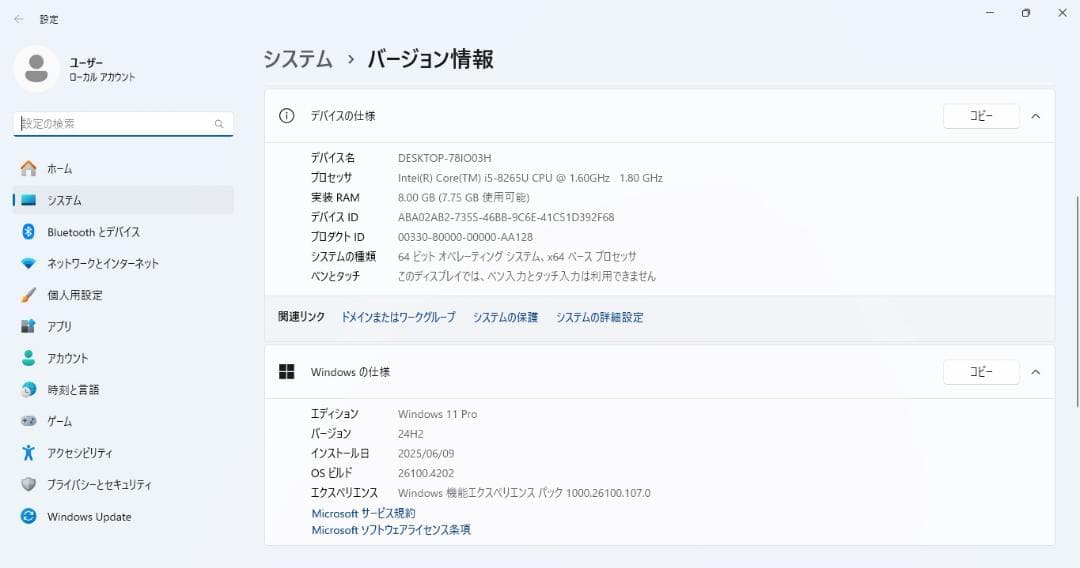Click the edition value Windows 11 Pro
The height and width of the screenshot is (568, 1080).
[437, 414]
